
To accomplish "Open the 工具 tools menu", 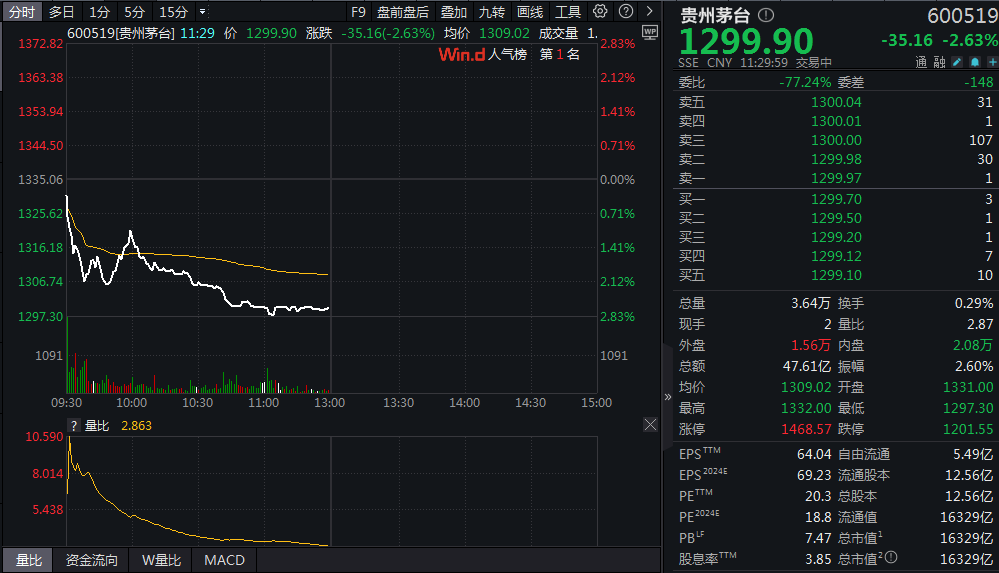I will click(x=568, y=11).
